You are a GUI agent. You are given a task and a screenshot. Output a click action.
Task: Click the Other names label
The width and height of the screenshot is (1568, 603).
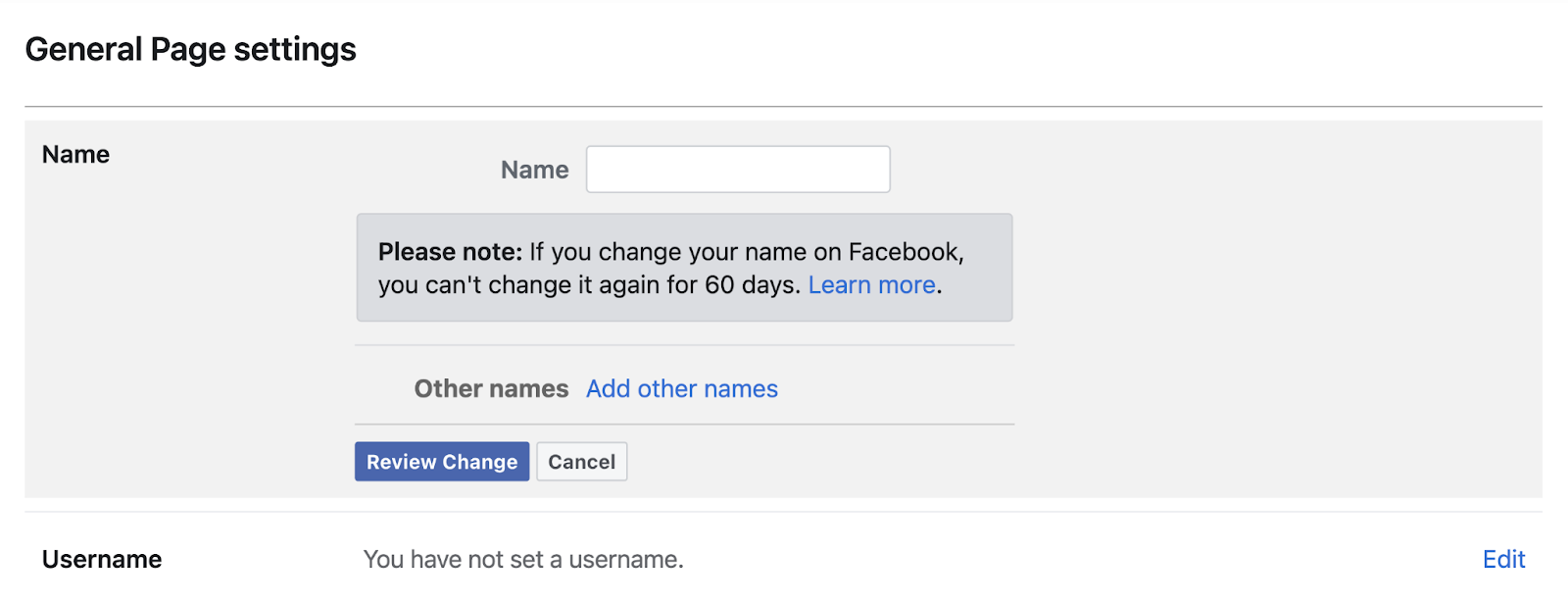(x=490, y=388)
